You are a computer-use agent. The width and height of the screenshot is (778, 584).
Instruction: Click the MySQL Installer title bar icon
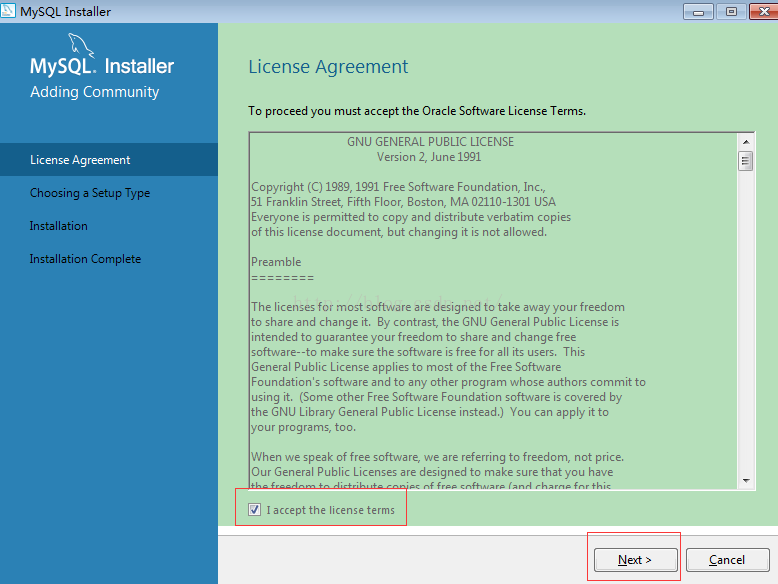[x=9, y=12]
